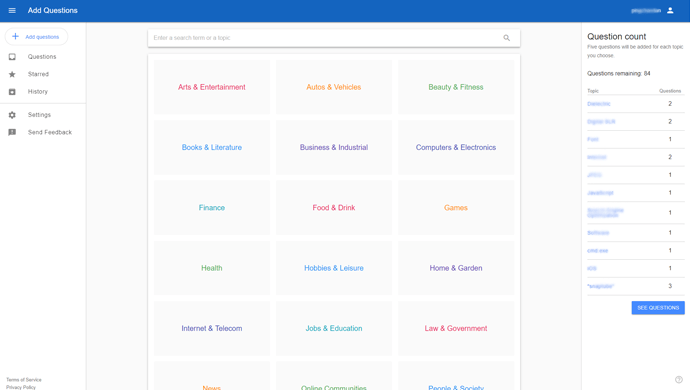Click the 'Questions remaining: 84' text
Viewport: 690px width, 390px height.
[619, 74]
